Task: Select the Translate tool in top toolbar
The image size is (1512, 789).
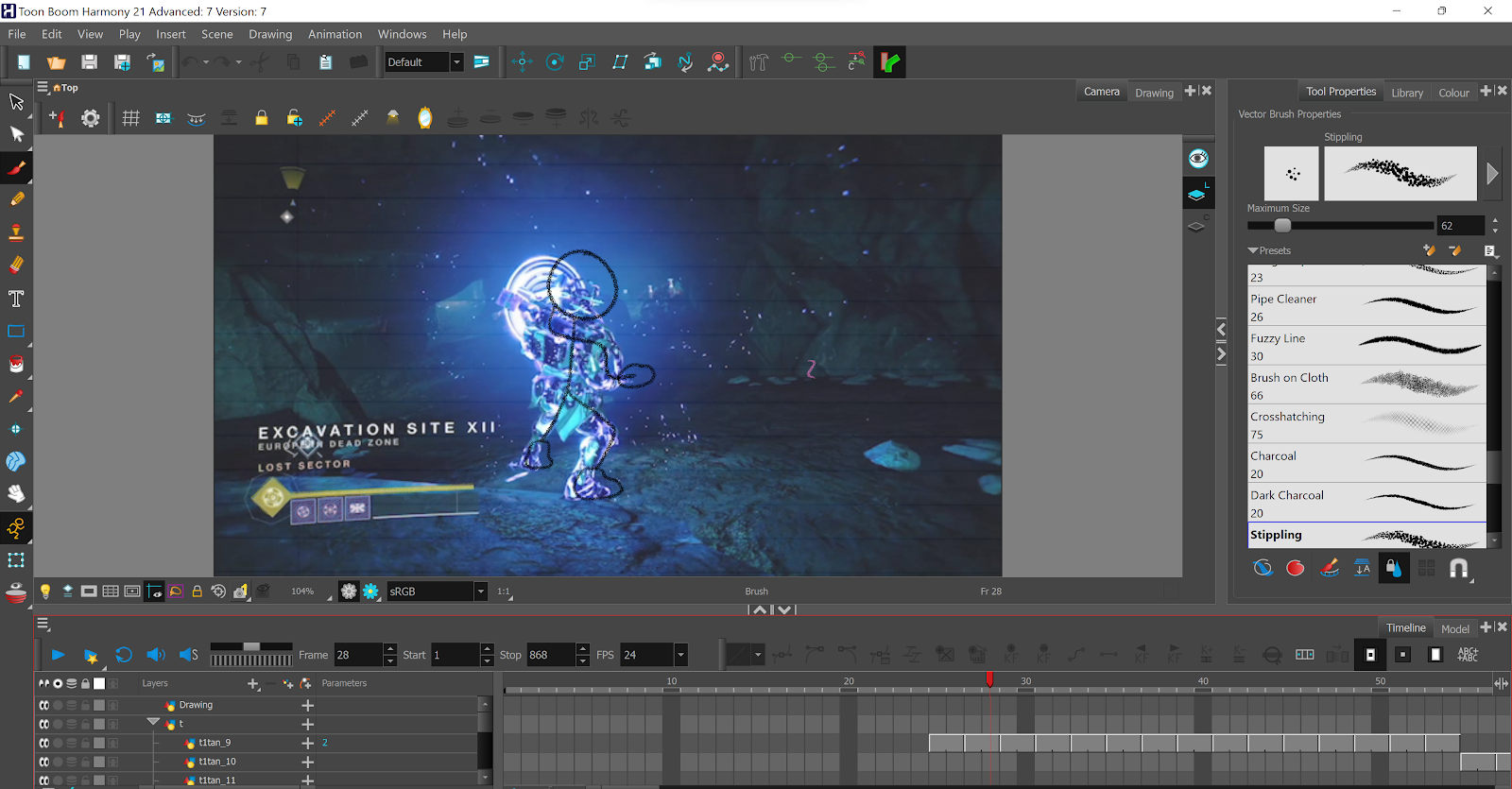Action: tap(522, 62)
